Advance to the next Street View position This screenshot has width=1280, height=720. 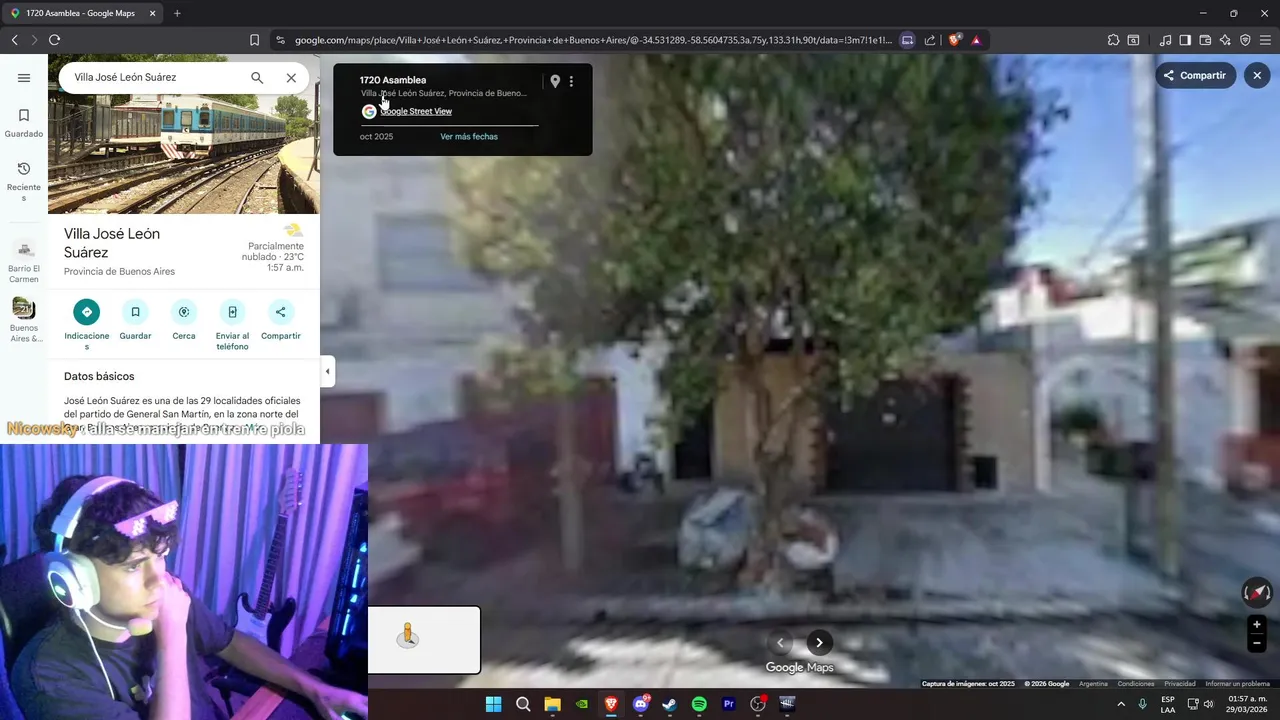[x=819, y=642]
